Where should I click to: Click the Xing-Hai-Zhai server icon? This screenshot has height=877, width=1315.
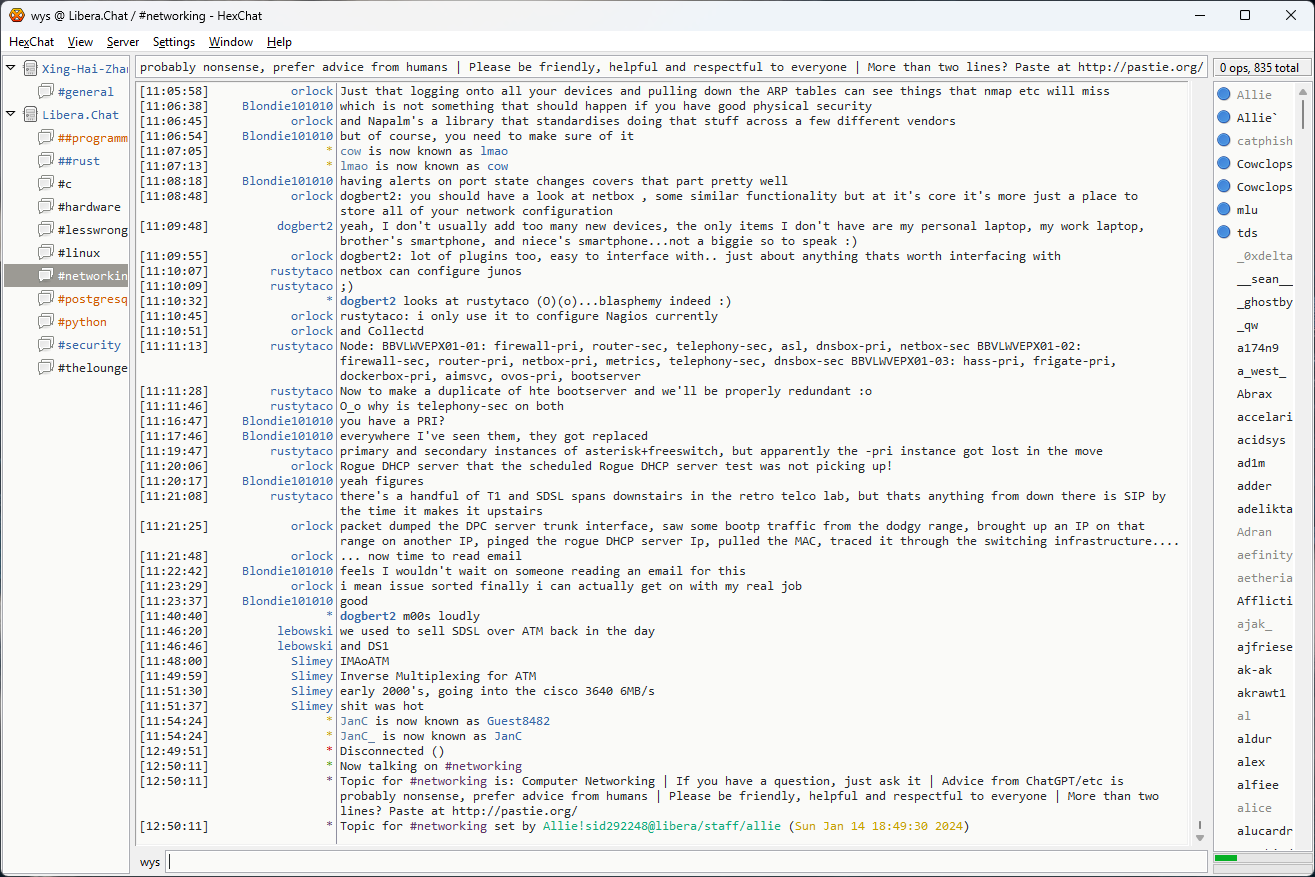pyautogui.click(x=31, y=69)
